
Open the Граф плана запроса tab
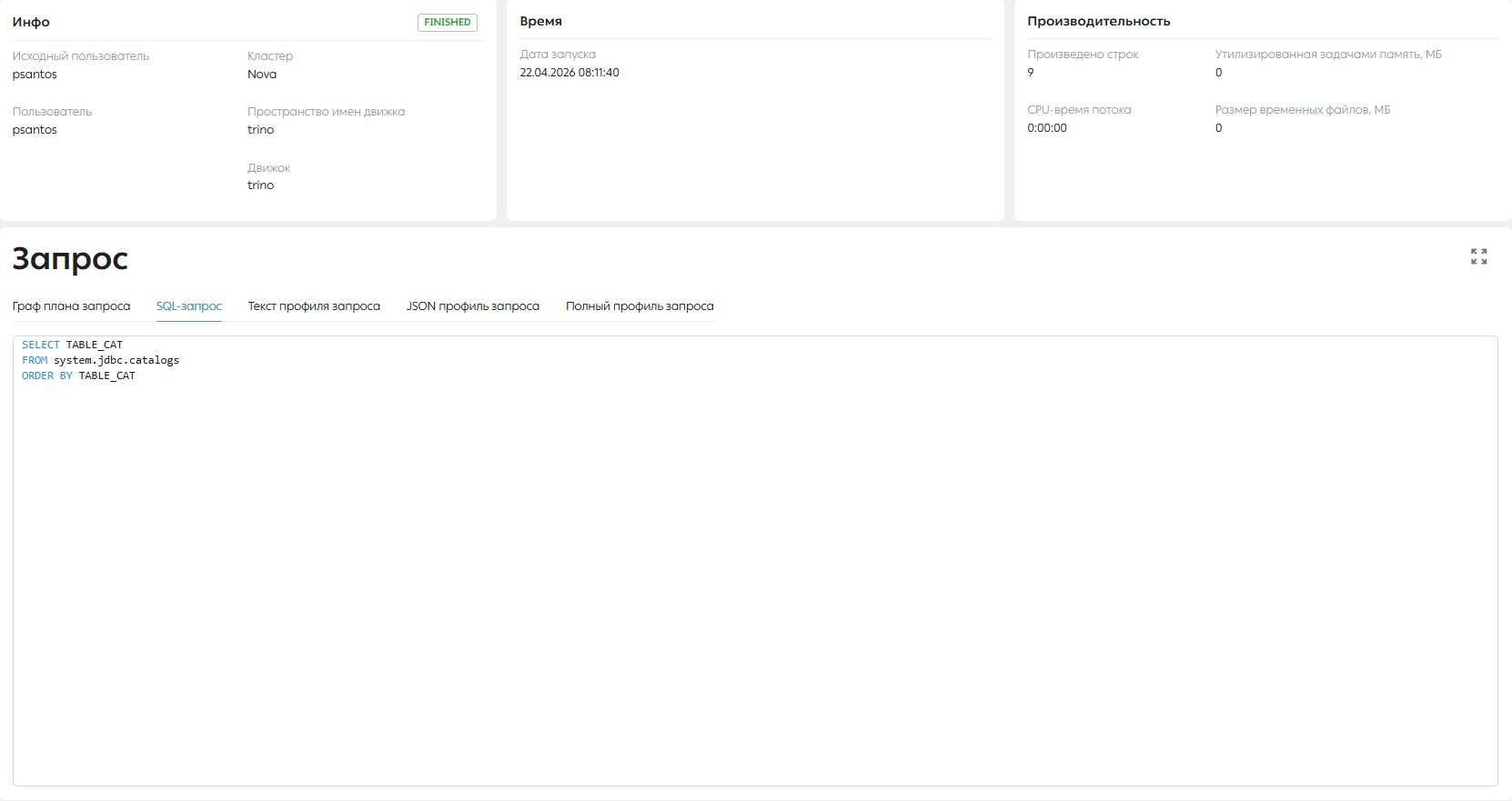(71, 306)
